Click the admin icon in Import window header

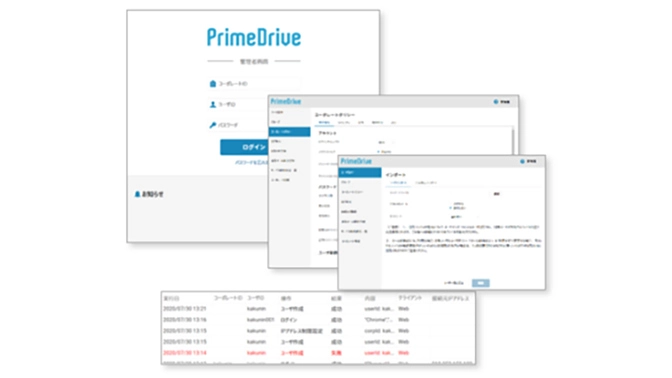click(522, 162)
